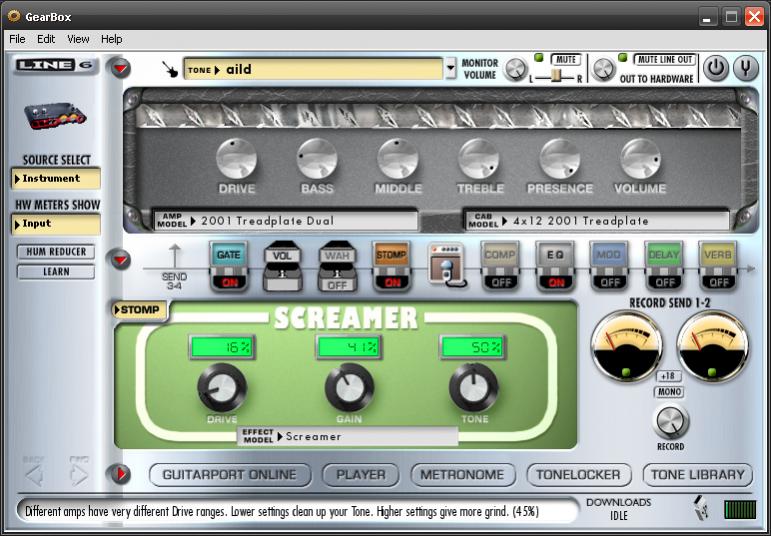Toggle the WAH OFF switch
Screen dimensions: 771x536
pos(337,285)
